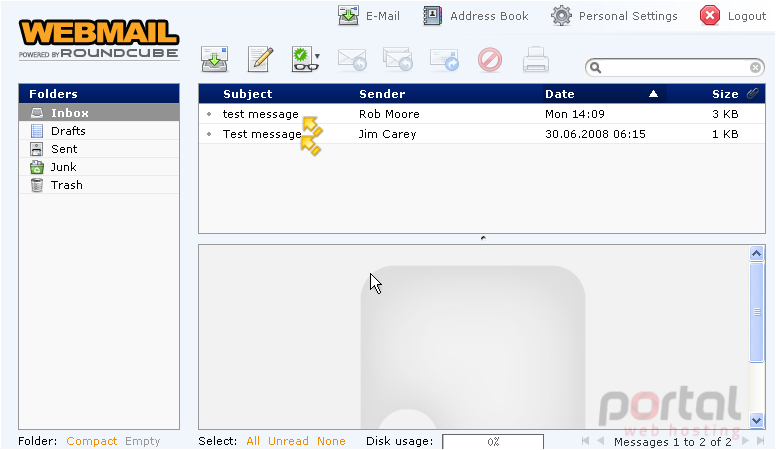Collapse the preview pane splitter handle
Image resolution: width=776 pixels, height=450 pixels.
pos(483,238)
